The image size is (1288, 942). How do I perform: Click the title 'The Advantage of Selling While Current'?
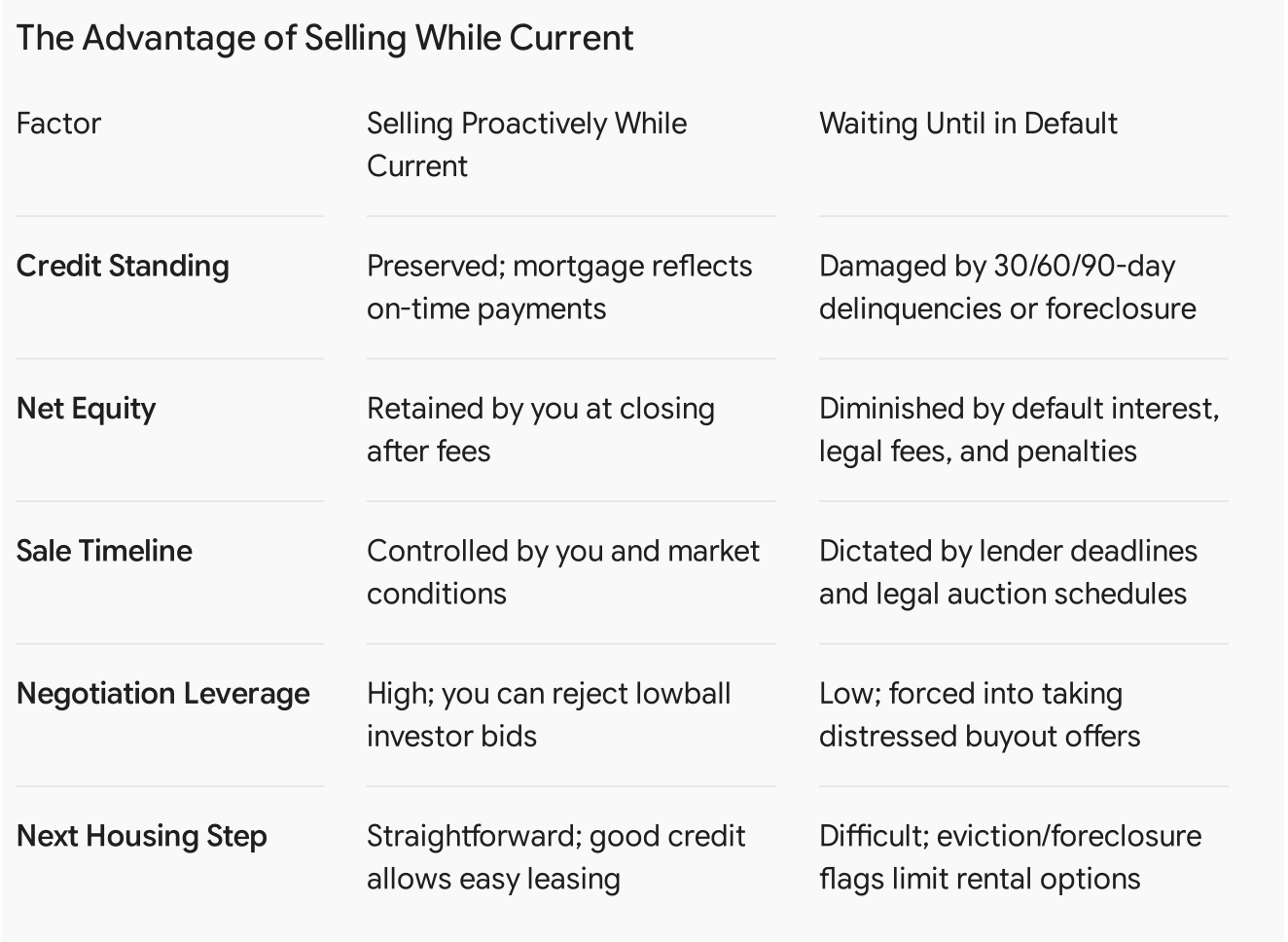point(325,38)
